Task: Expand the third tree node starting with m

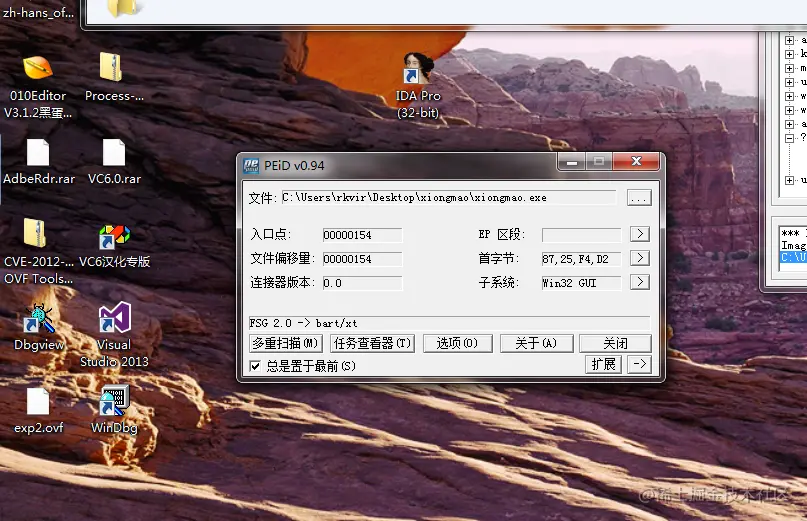Action: tap(789, 68)
